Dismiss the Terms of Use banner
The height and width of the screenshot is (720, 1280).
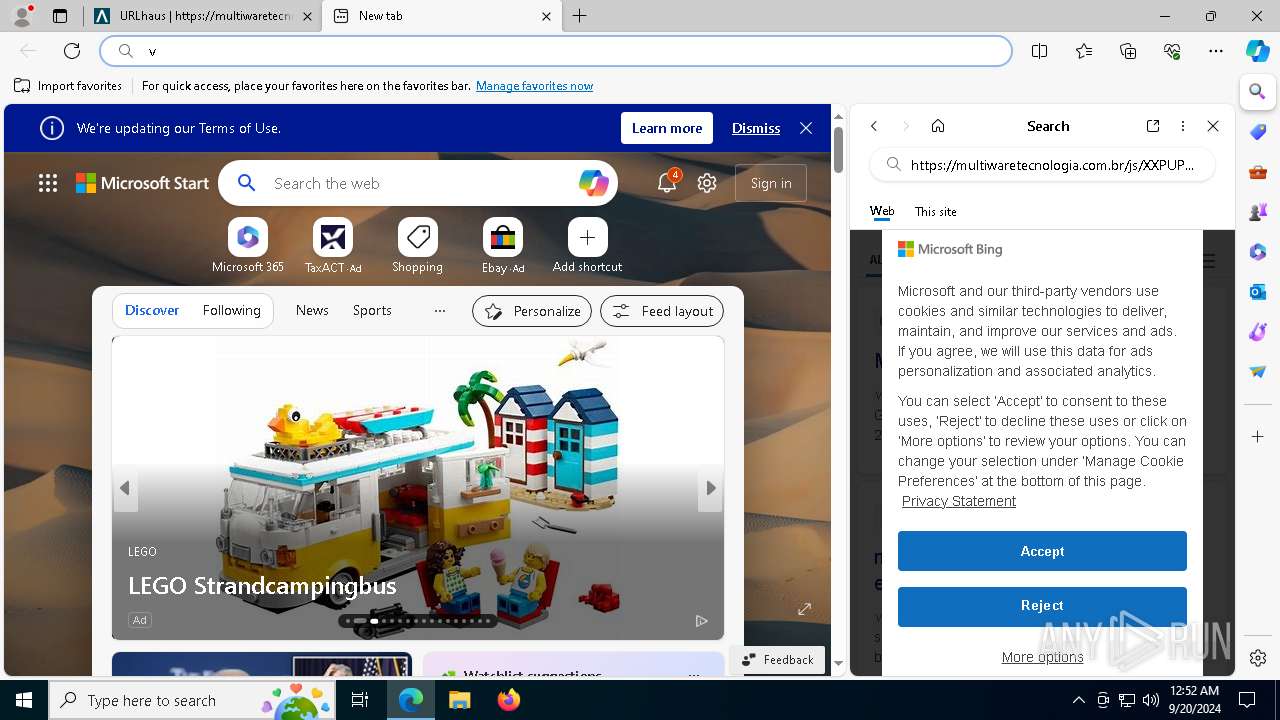coord(756,128)
